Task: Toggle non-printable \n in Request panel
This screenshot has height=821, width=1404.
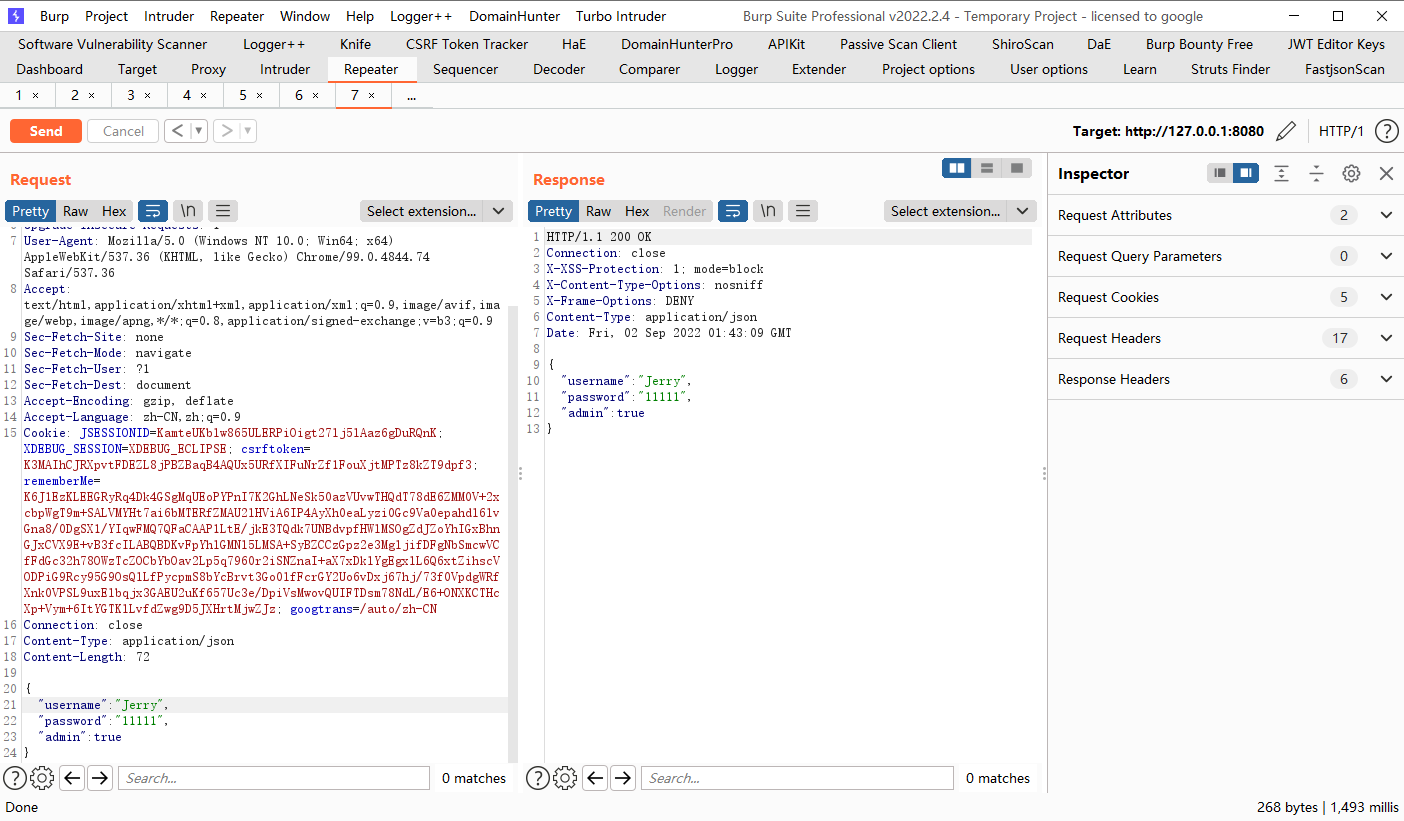Action: coord(188,211)
